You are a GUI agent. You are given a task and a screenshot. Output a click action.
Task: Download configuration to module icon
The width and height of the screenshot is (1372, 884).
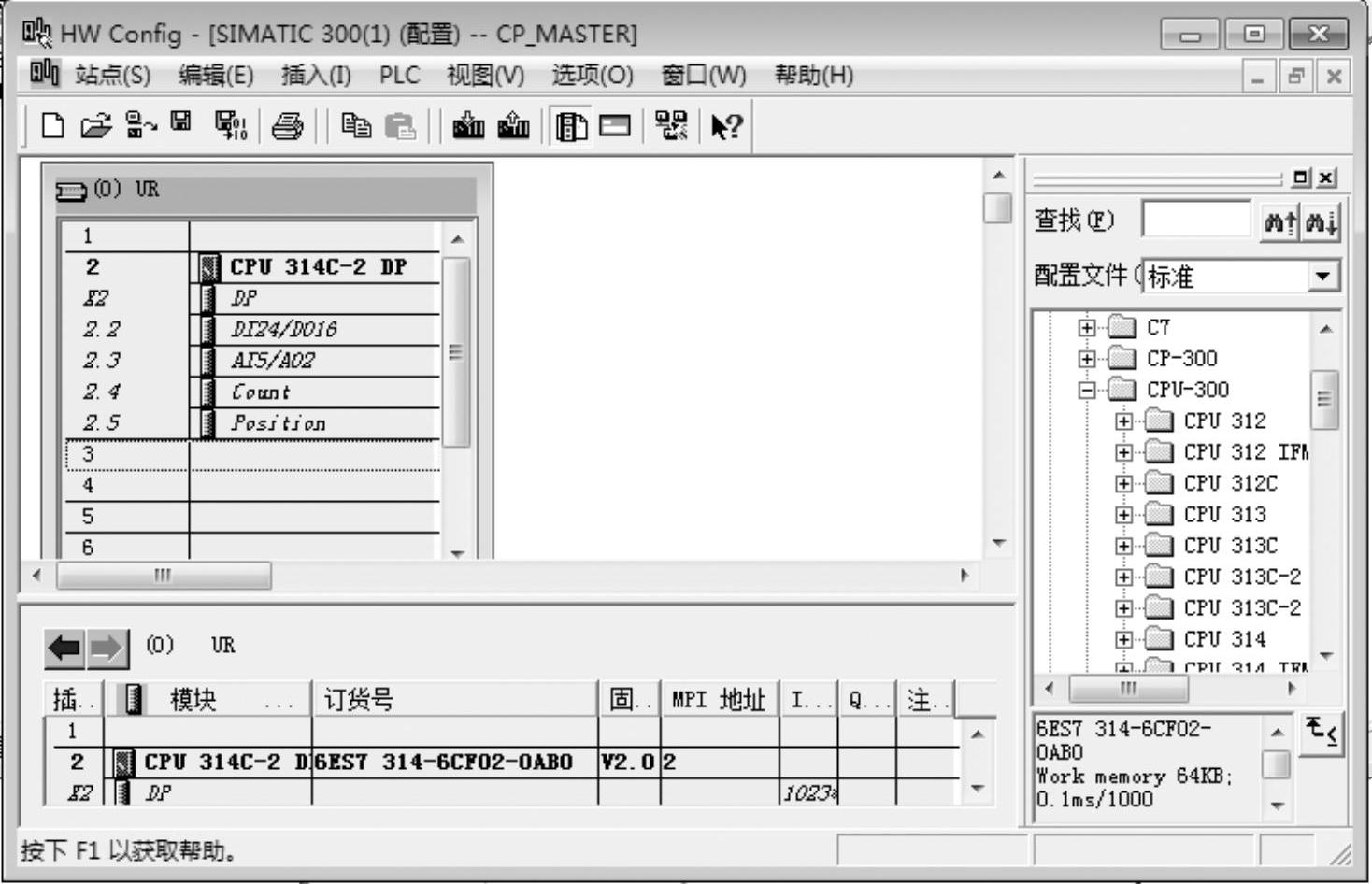pyautogui.click(x=468, y=125)
